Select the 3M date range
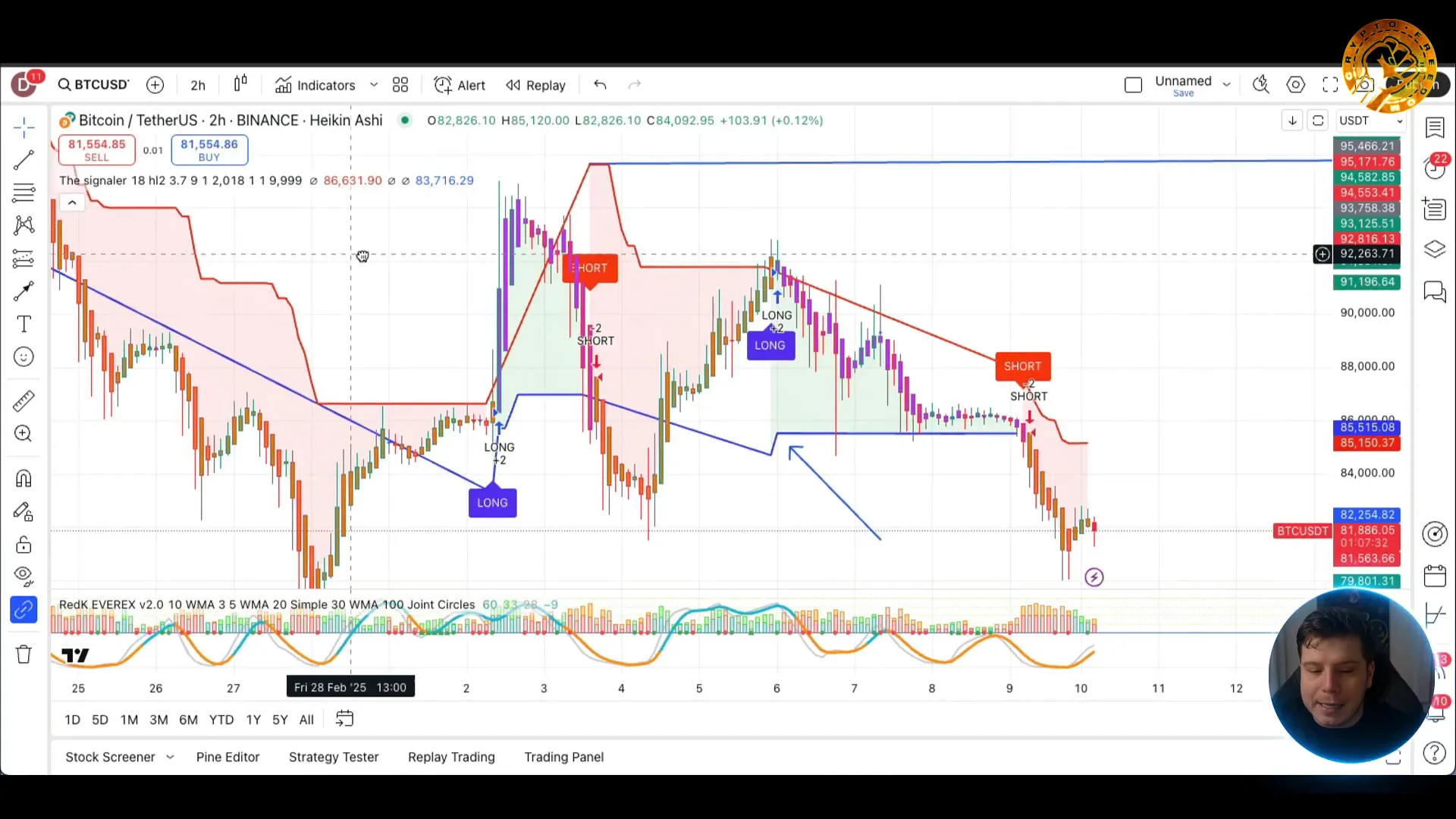This screenshot has width=1456, height=819. [158, 720]
